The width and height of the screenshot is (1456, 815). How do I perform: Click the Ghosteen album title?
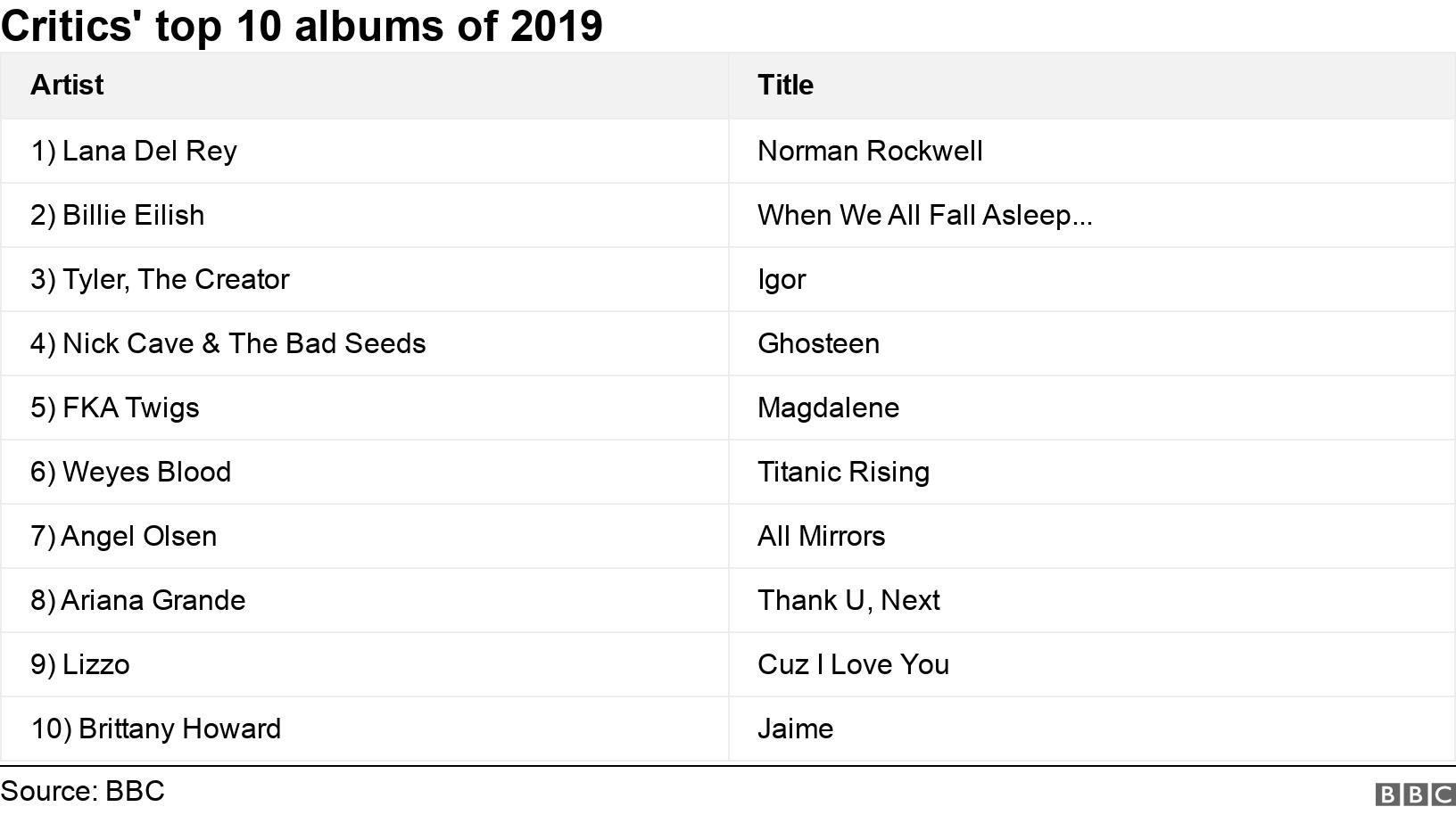pos(818,343)
